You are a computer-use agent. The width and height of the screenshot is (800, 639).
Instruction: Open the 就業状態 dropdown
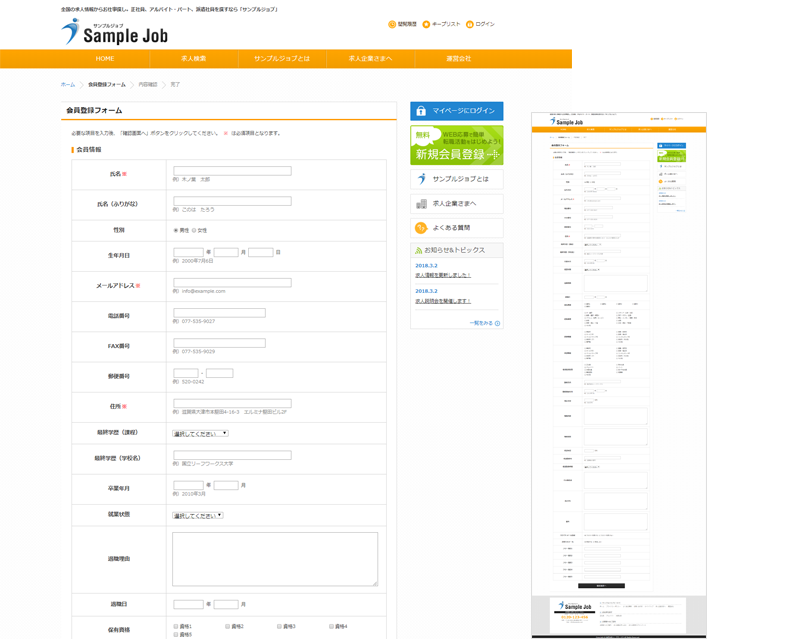(x=198, y=515)
